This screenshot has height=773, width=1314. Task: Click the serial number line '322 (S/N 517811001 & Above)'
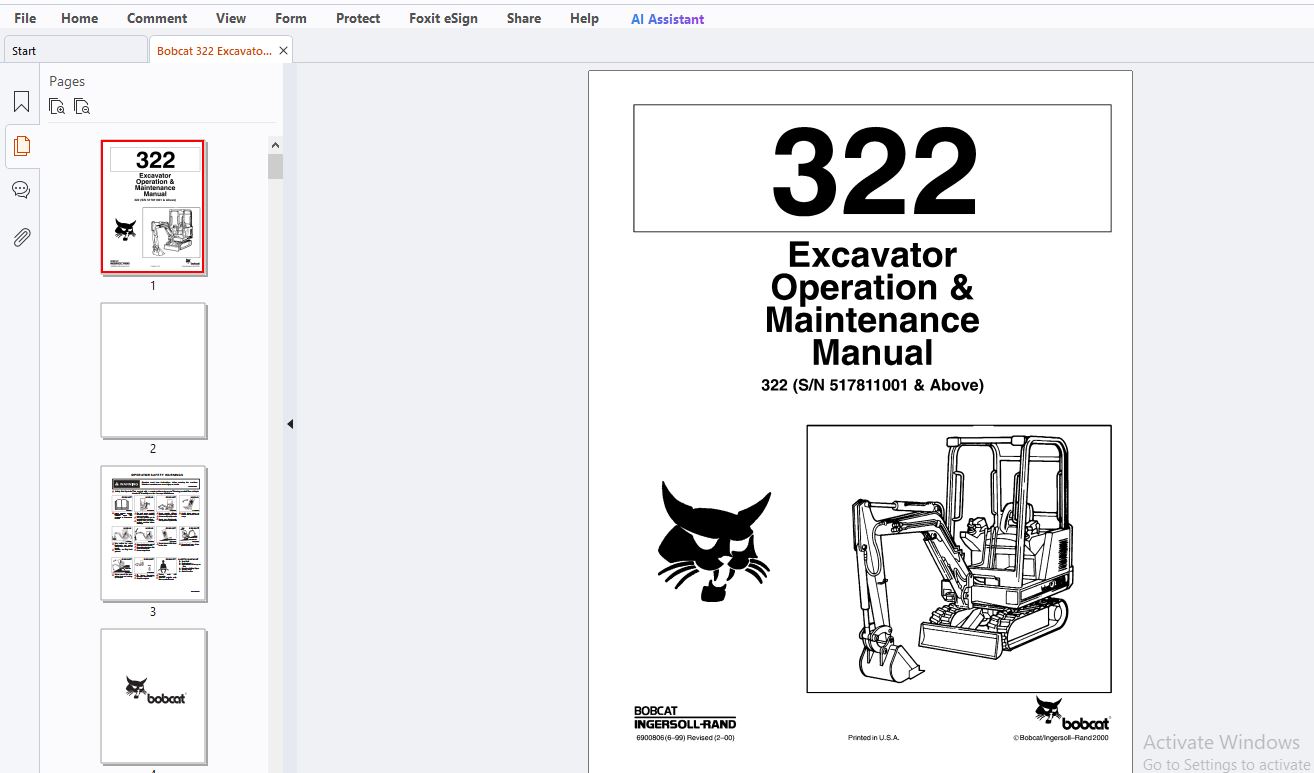(872, 385)
